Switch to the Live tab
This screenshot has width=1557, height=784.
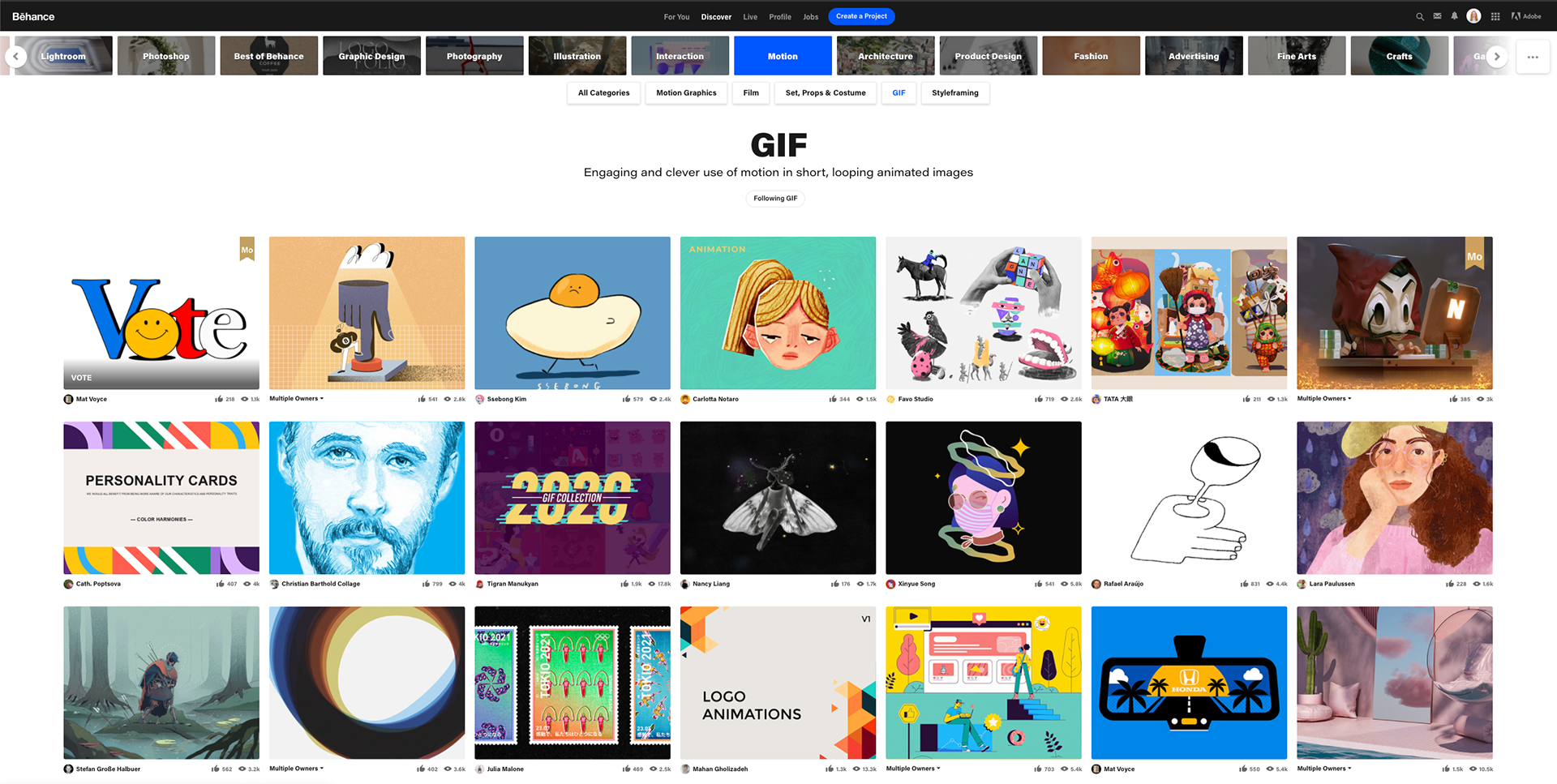[x=750, y=17]
